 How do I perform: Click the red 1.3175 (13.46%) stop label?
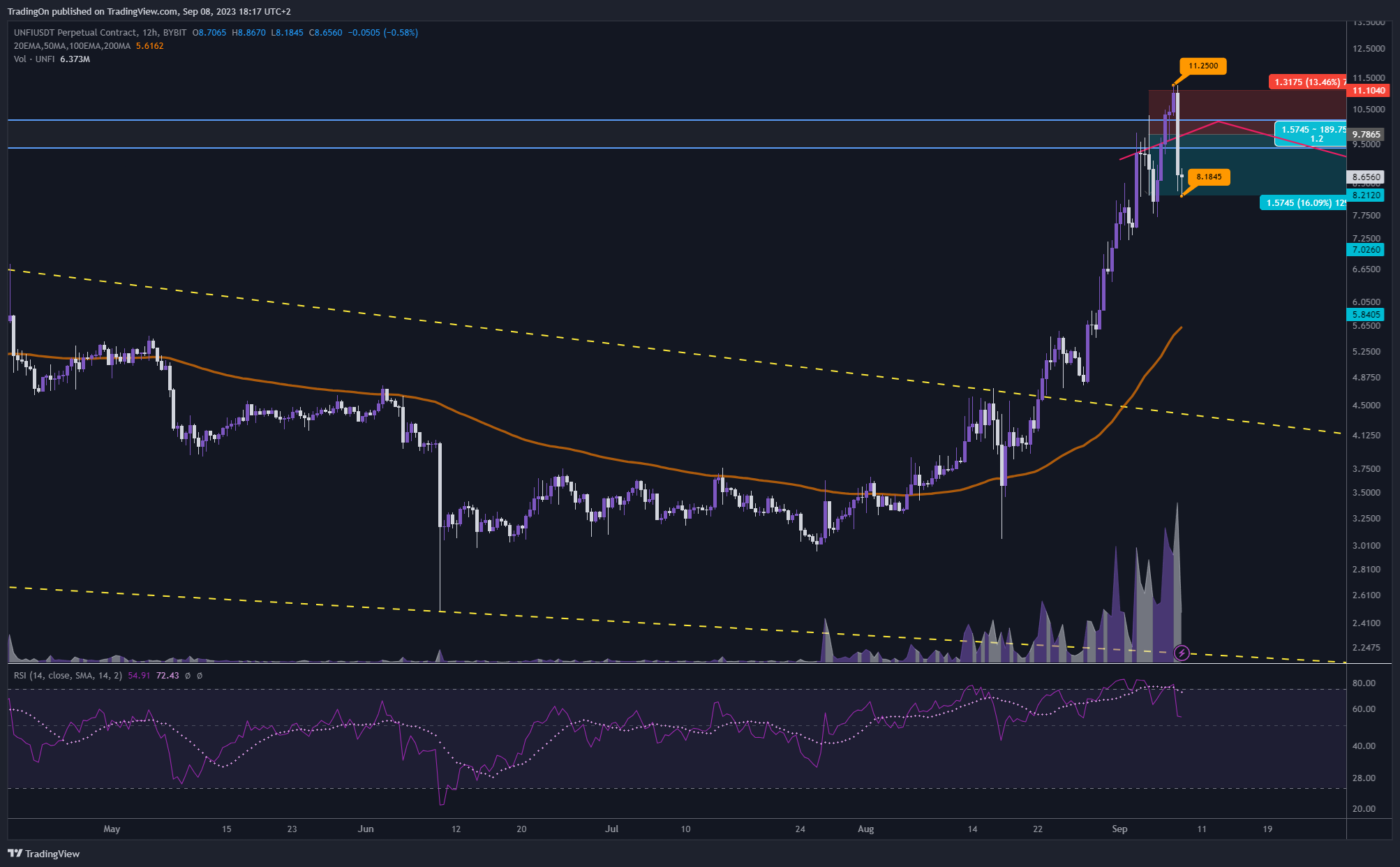1308,82
